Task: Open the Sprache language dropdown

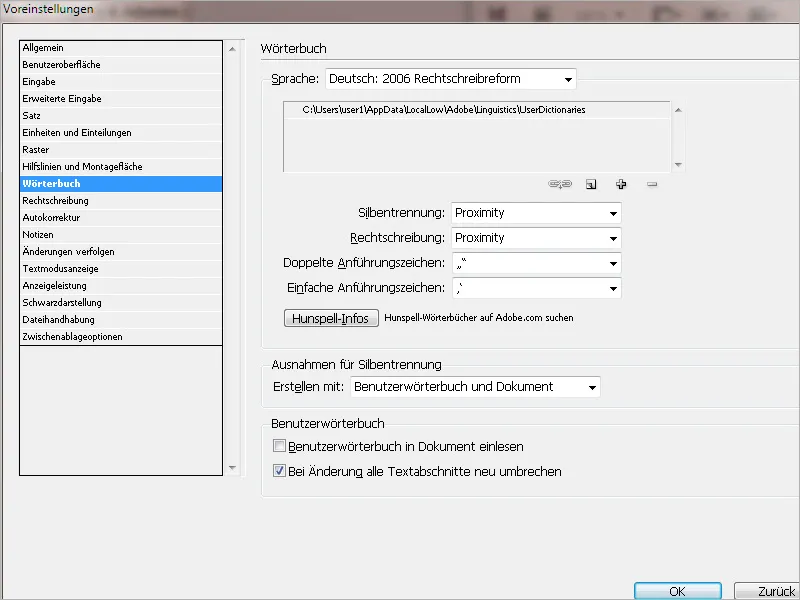Action: click(568, 79)
